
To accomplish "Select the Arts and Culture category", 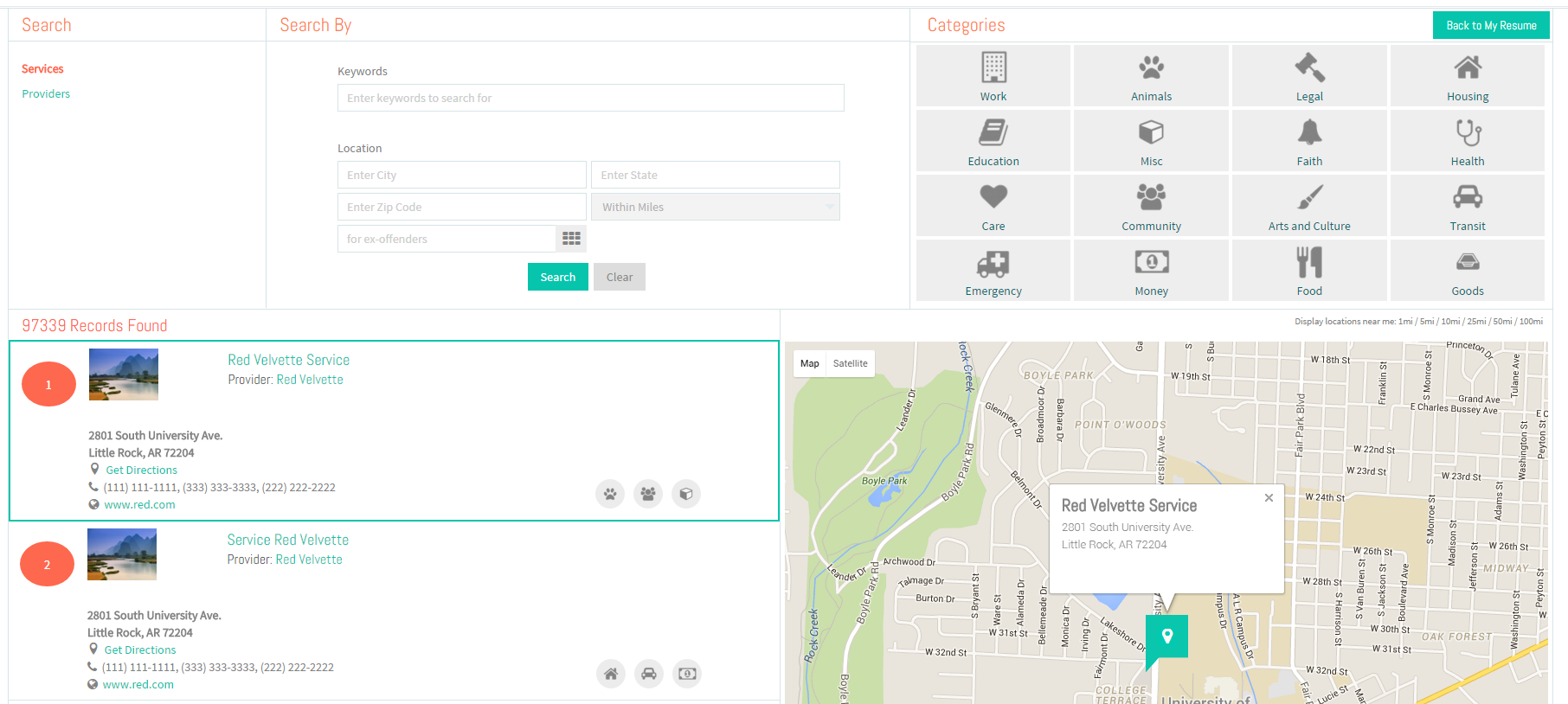I will point(1309,206).
